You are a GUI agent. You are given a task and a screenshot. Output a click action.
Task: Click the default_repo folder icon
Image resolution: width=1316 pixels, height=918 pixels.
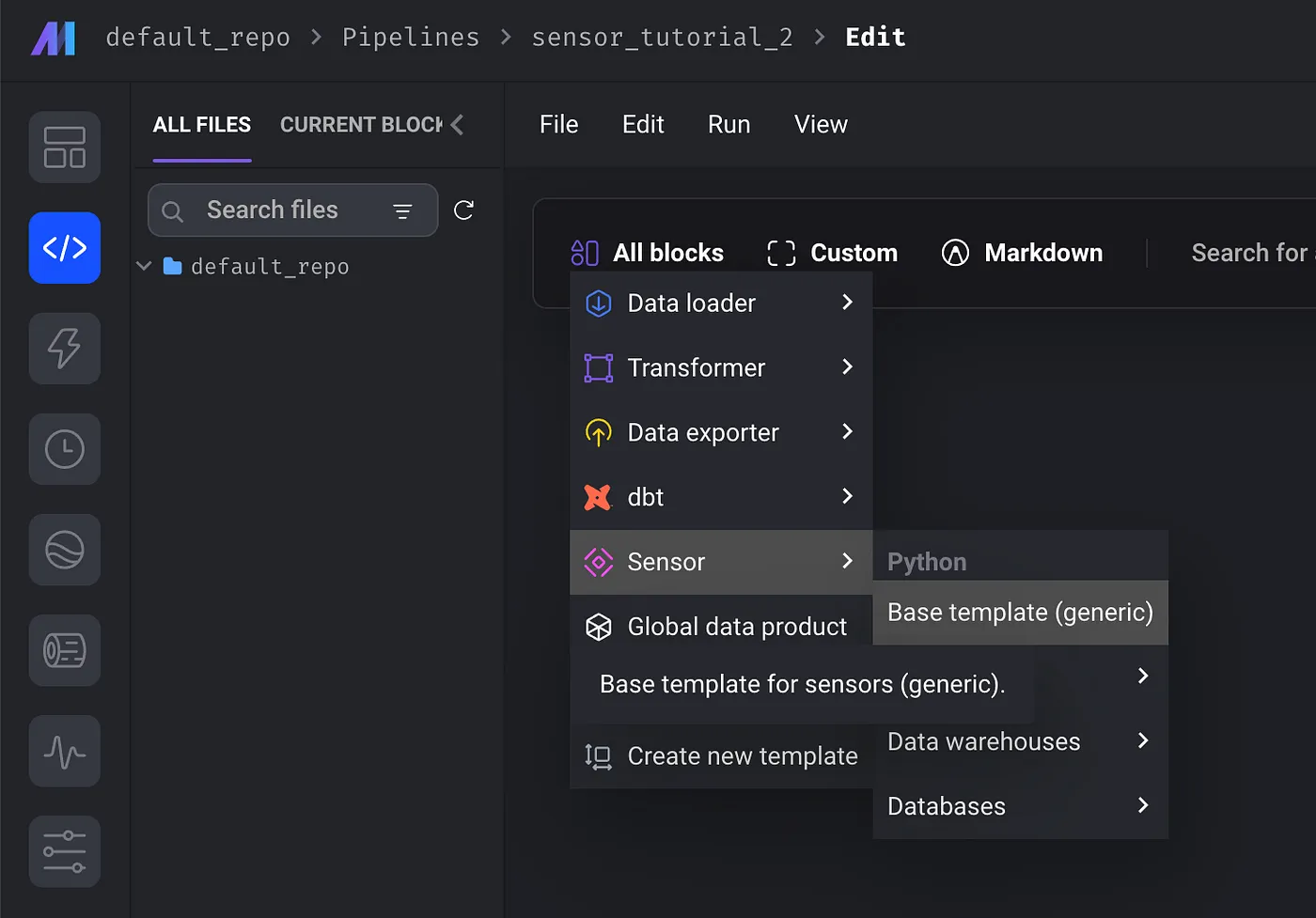[172, 267]
